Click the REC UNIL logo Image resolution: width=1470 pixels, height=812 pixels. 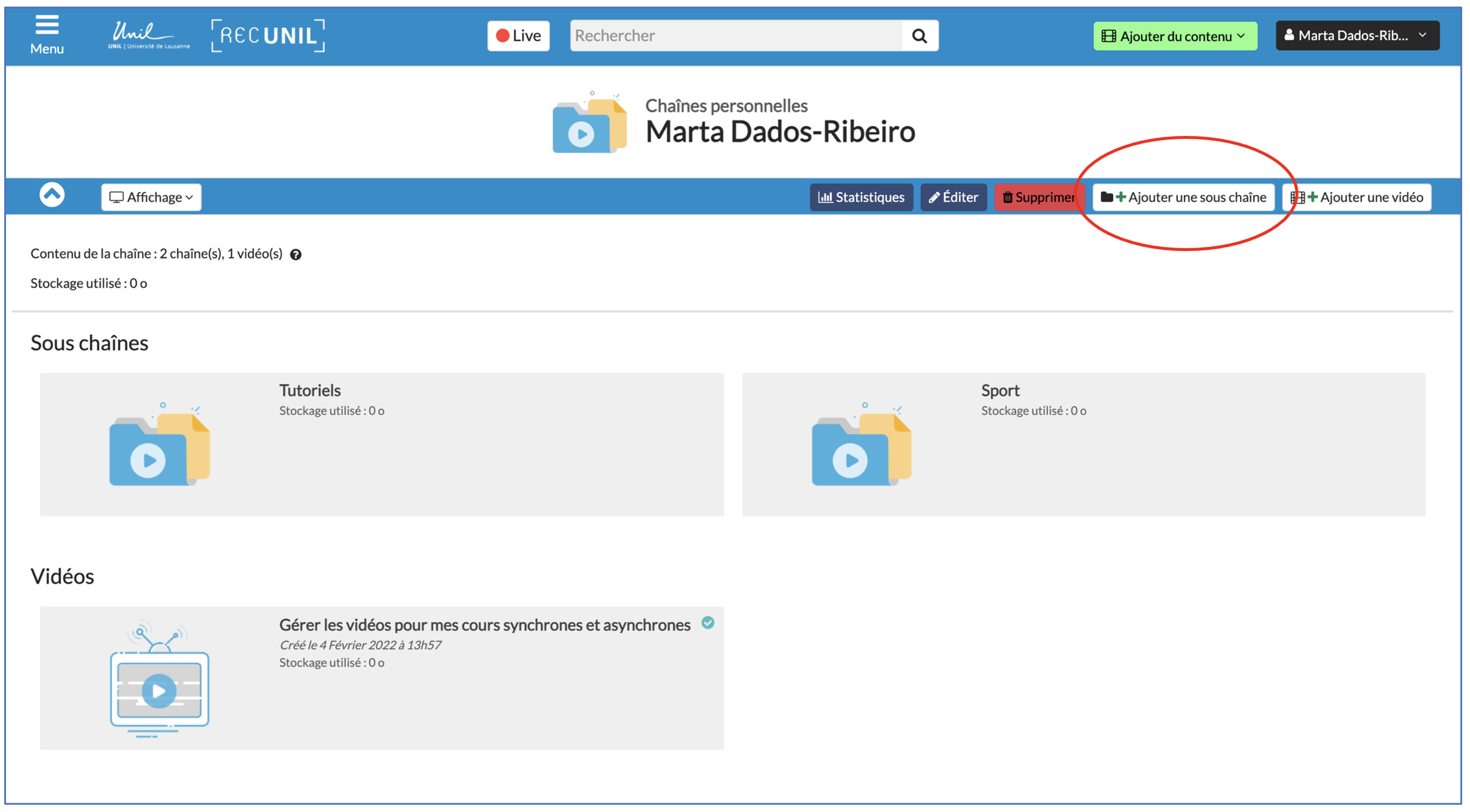coord(268,36)
